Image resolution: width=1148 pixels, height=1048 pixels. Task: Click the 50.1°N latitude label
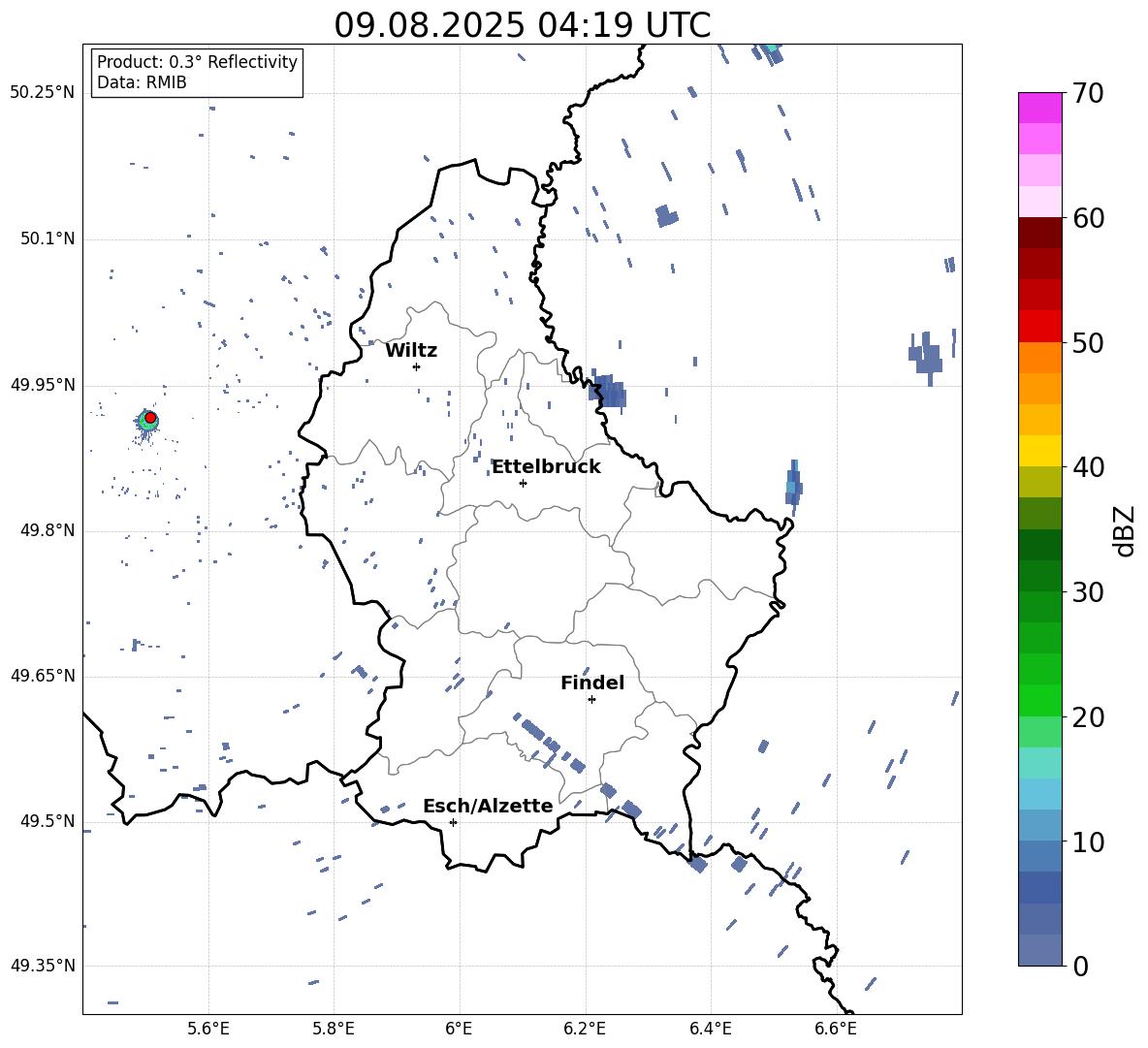(47, 238)
